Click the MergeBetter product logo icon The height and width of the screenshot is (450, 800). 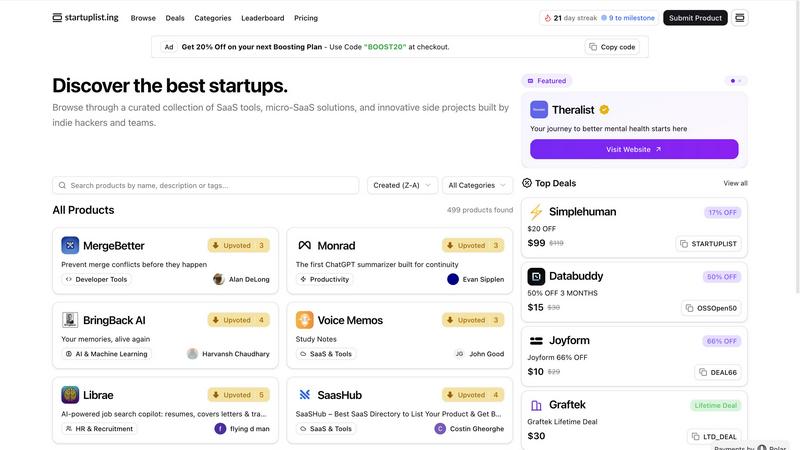point(70,245)
